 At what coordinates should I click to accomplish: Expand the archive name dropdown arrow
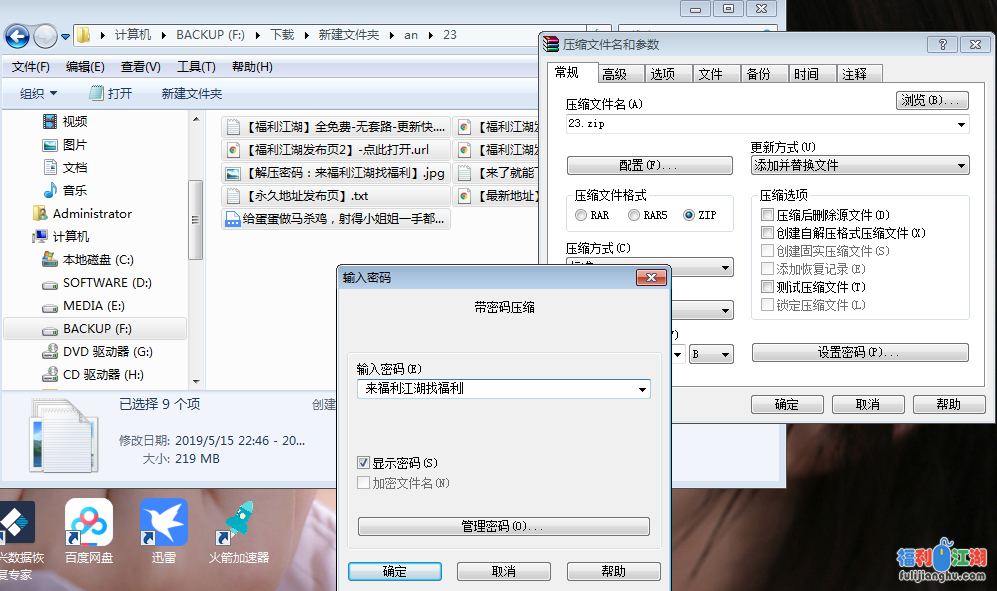click(961, 125)
